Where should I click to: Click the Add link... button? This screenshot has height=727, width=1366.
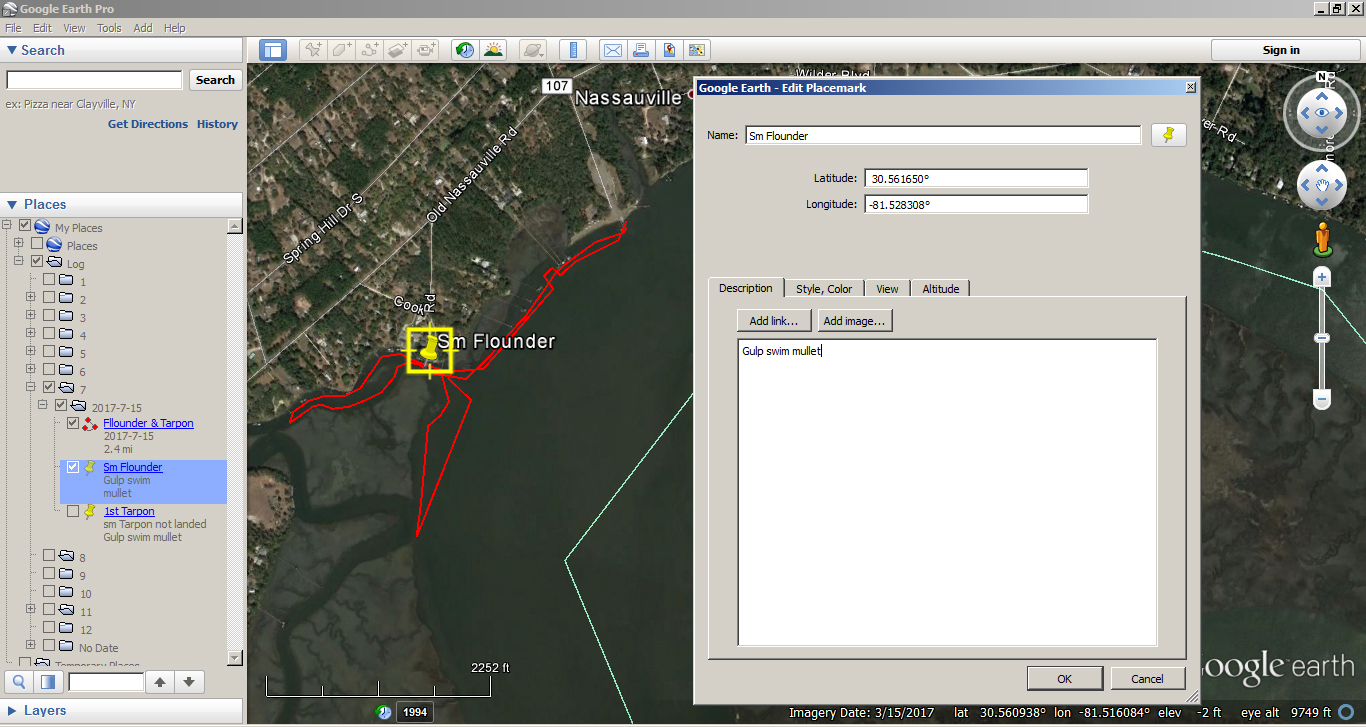coord(774,320)
